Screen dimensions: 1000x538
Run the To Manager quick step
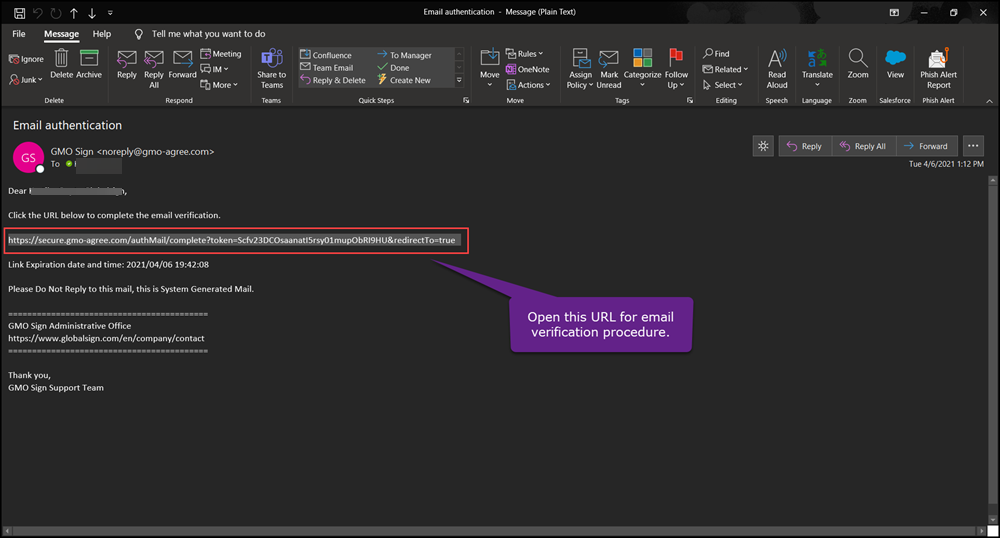pos(404,55)
